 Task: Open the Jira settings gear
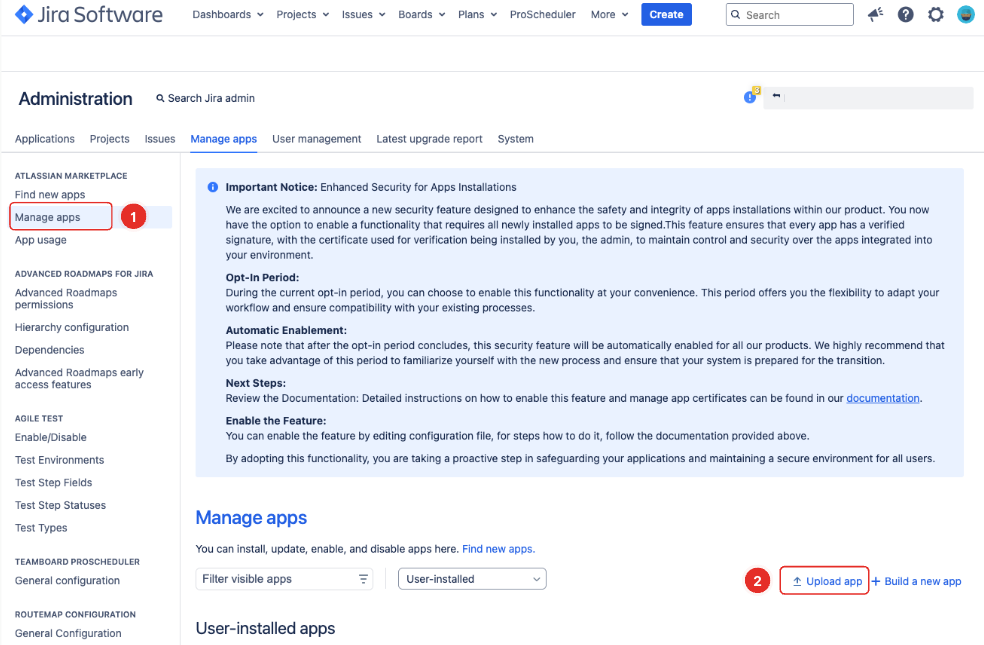(x=934, y=14)
